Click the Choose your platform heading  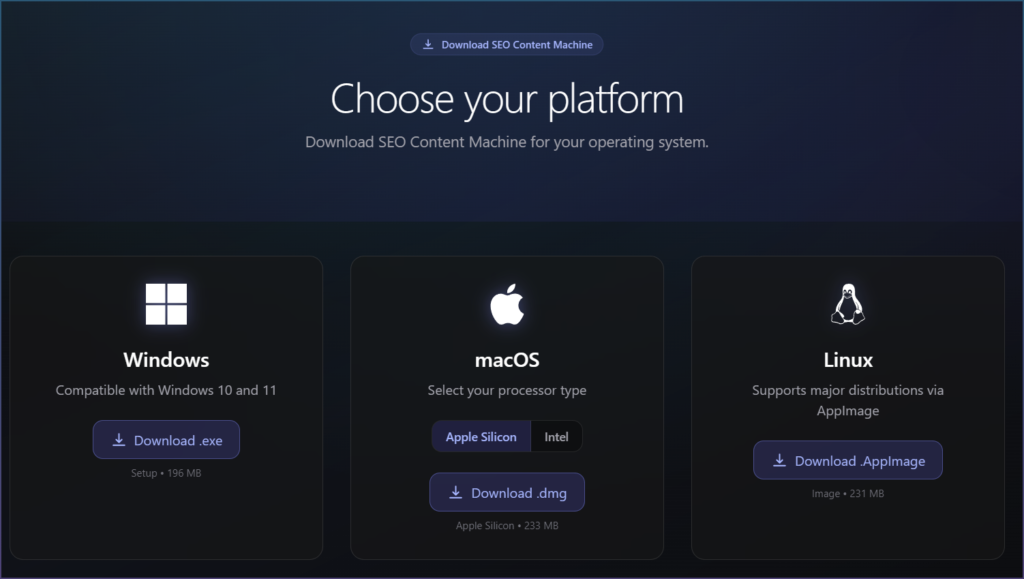507,99
